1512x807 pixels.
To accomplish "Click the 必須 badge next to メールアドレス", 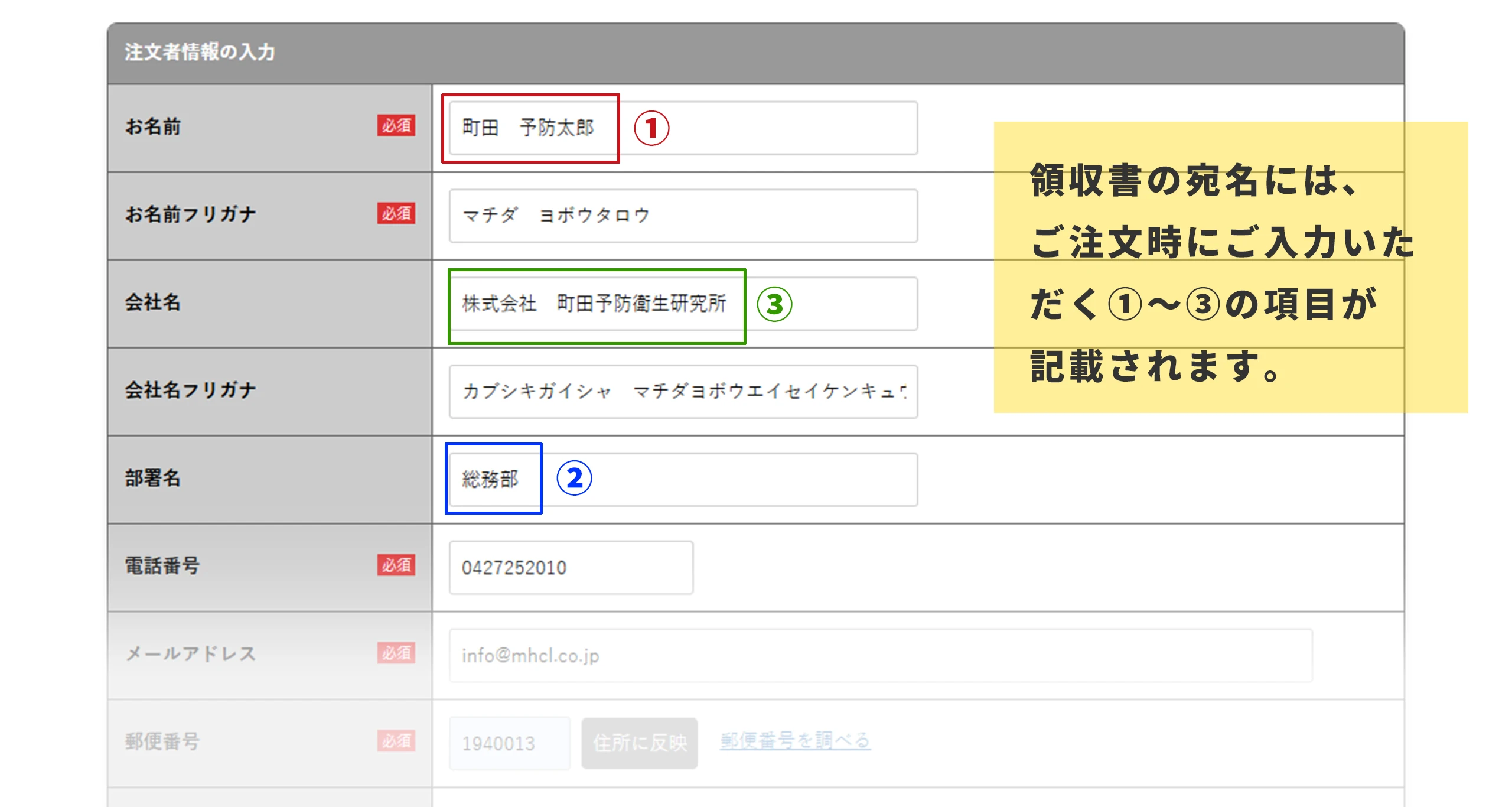I will click(x=396, y=653).
